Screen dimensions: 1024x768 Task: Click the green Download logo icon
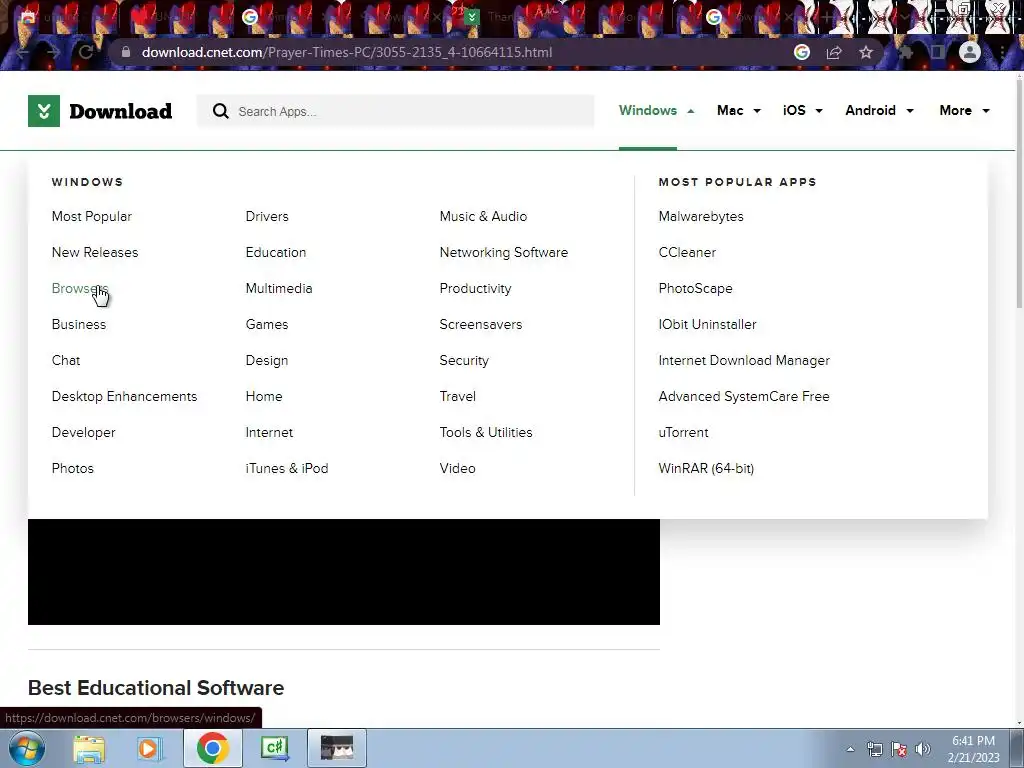point(44,111)
